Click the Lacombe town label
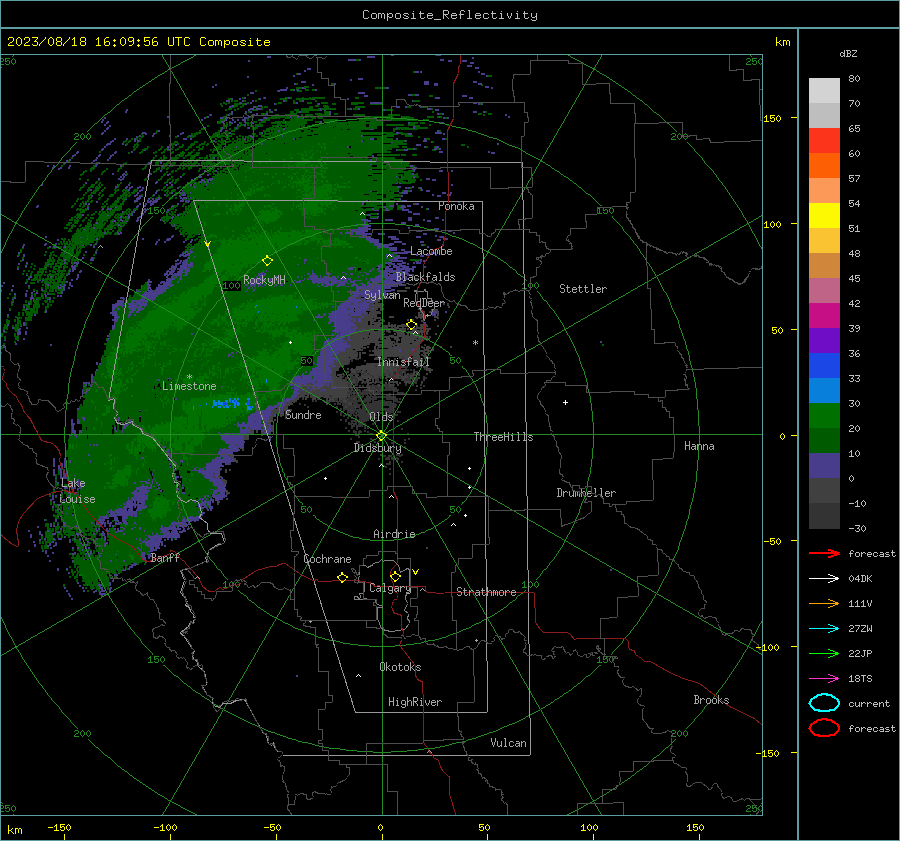Image resolution: width=900 pixels, height=841 pixels. tap(431, 251)
